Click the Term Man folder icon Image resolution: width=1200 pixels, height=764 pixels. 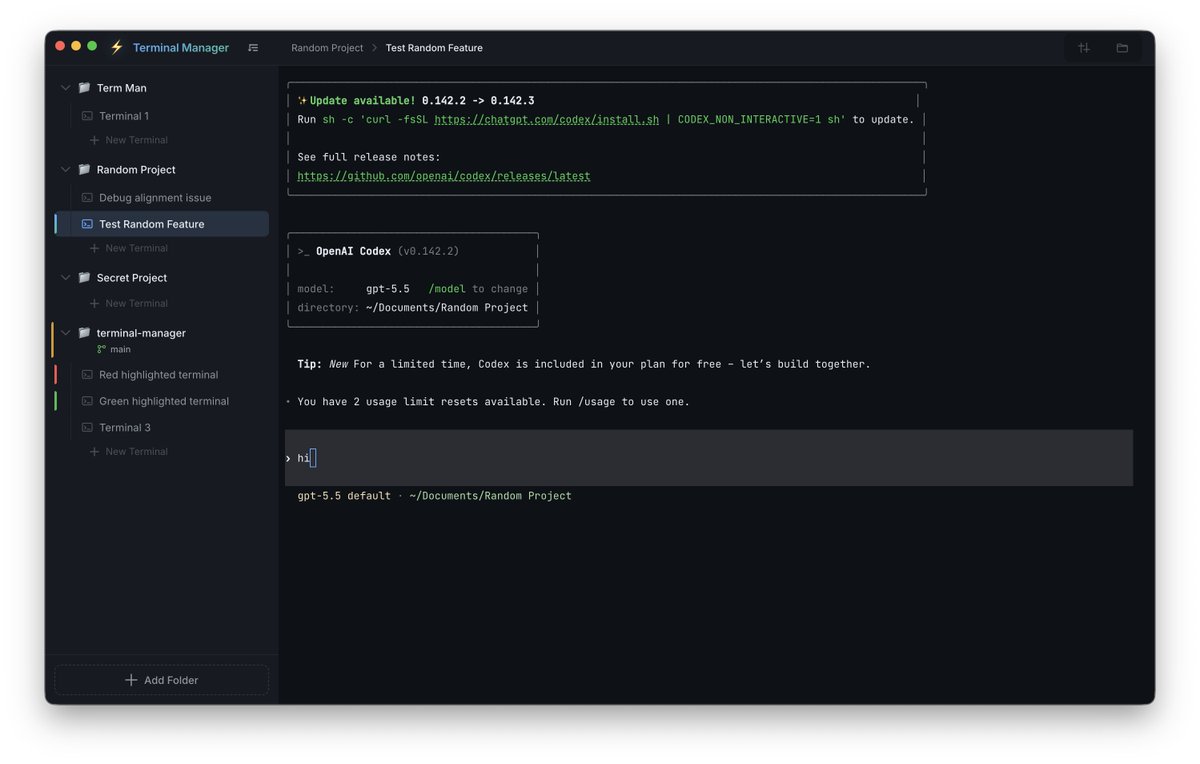tap(84, 88)
